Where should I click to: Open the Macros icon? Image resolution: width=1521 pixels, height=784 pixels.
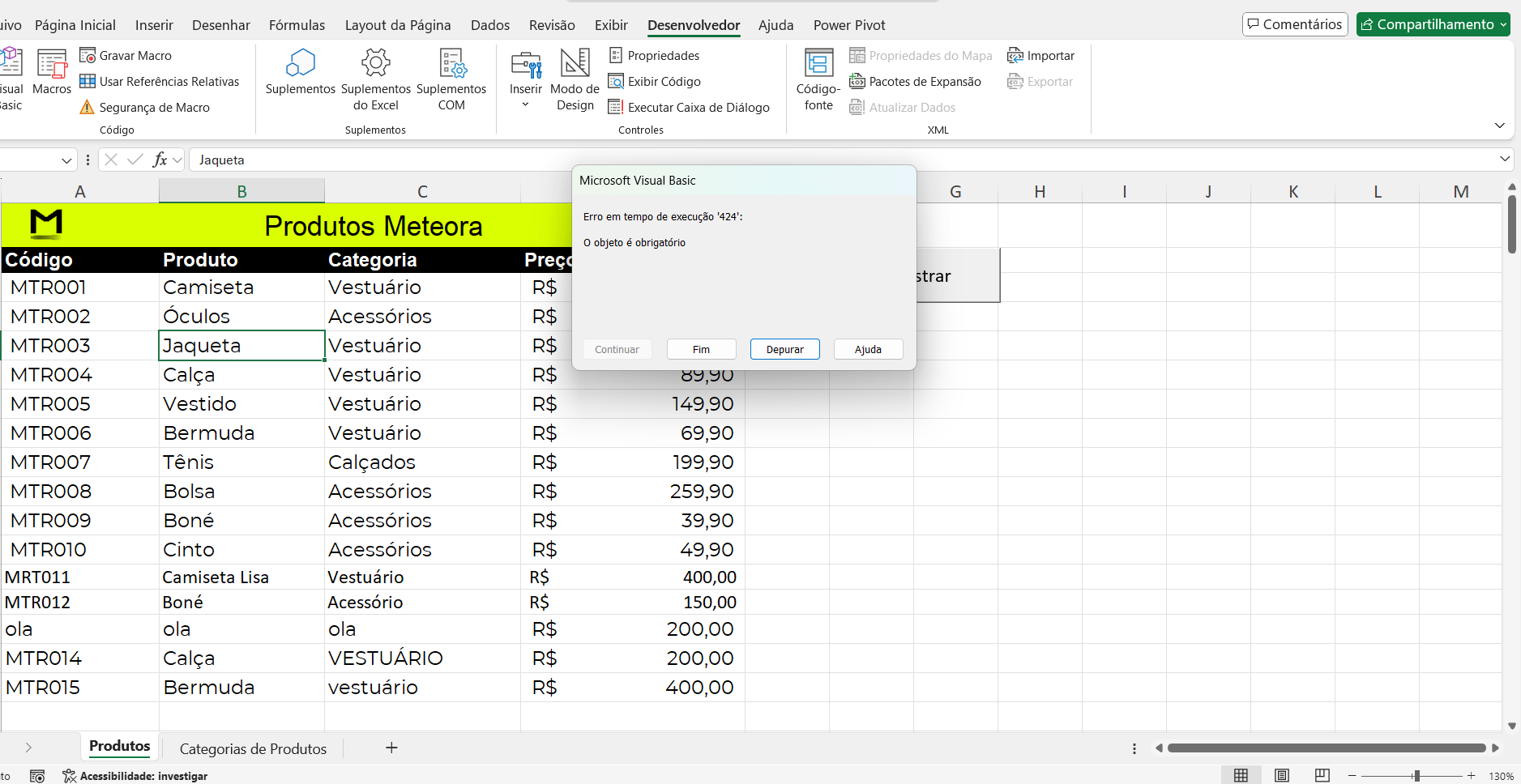(x=52, y=71)
